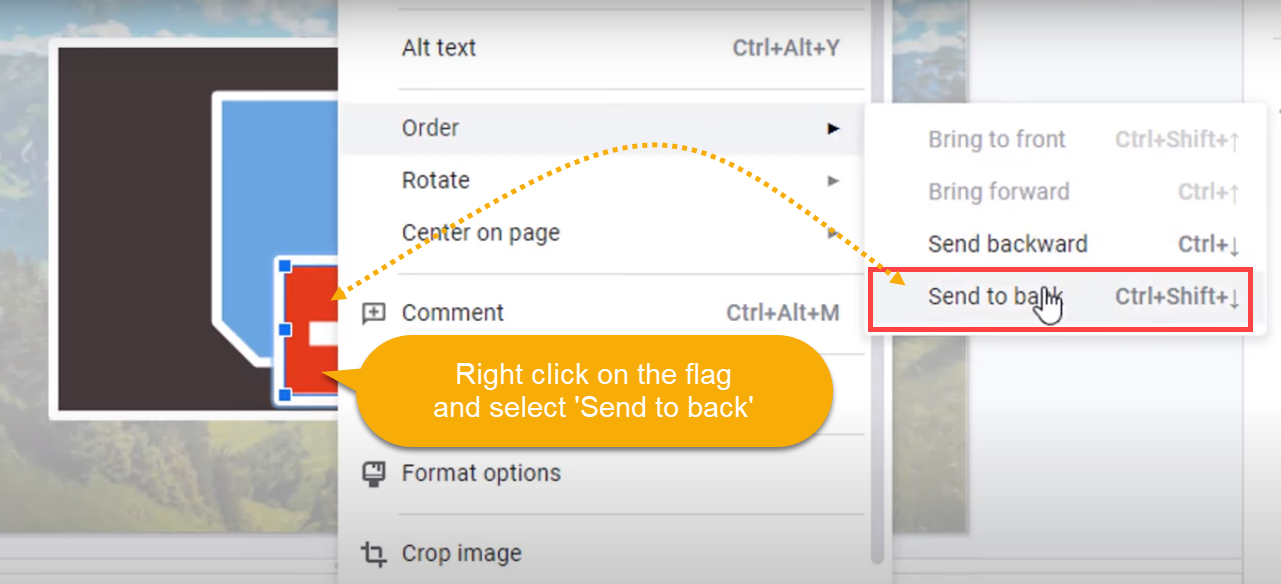Expand the Order submenu arrow

pos(835,128)
